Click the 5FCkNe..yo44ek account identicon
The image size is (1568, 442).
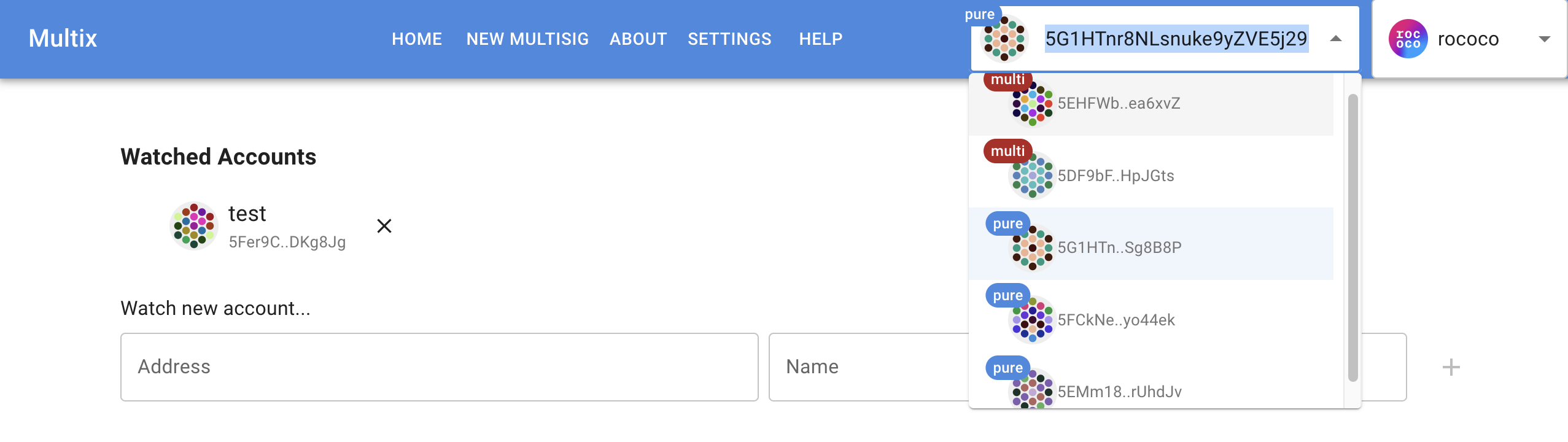coord(1031,320)
